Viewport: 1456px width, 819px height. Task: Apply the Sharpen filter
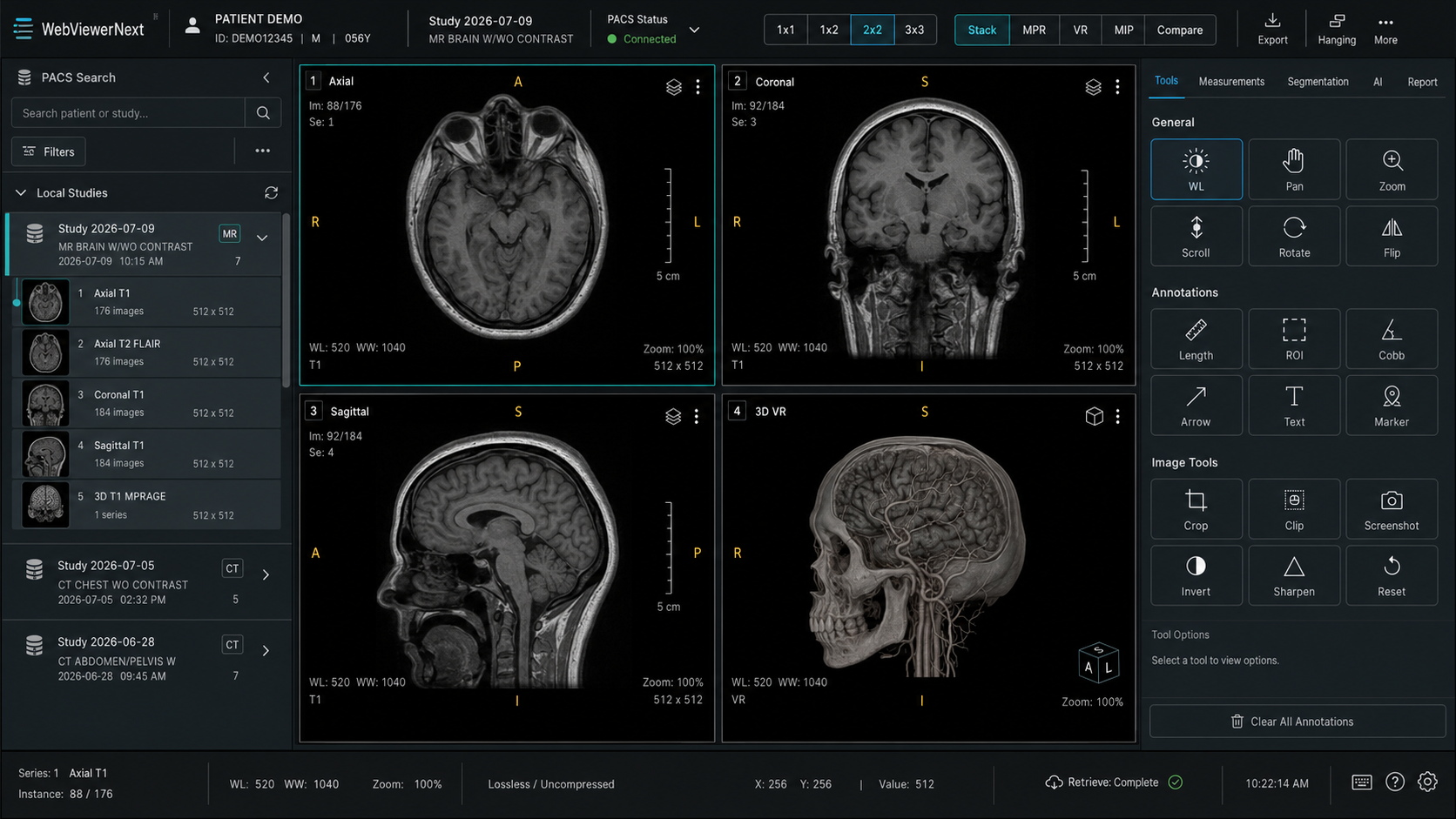(x=1294, y=574)
